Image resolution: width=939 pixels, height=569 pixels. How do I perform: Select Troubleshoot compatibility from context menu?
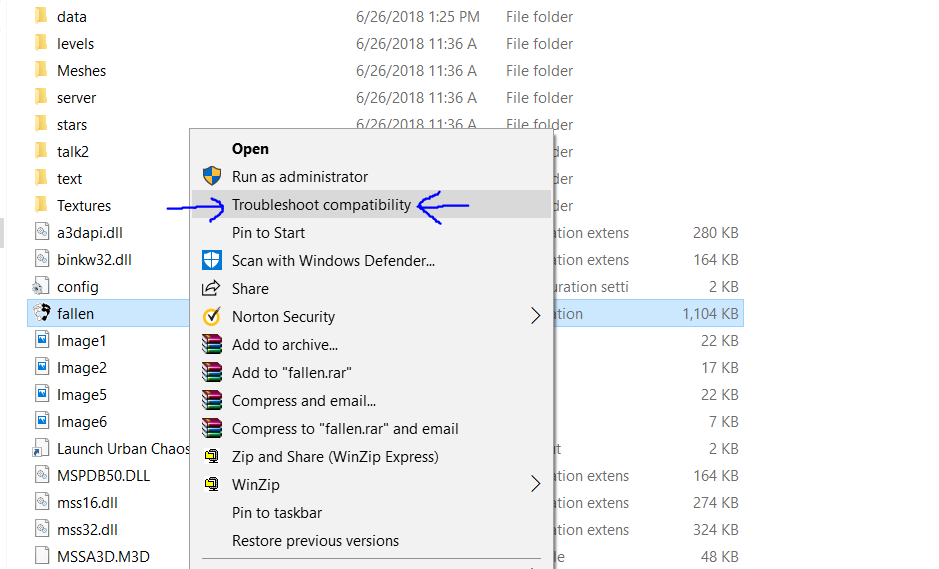[x=321, y=204]
